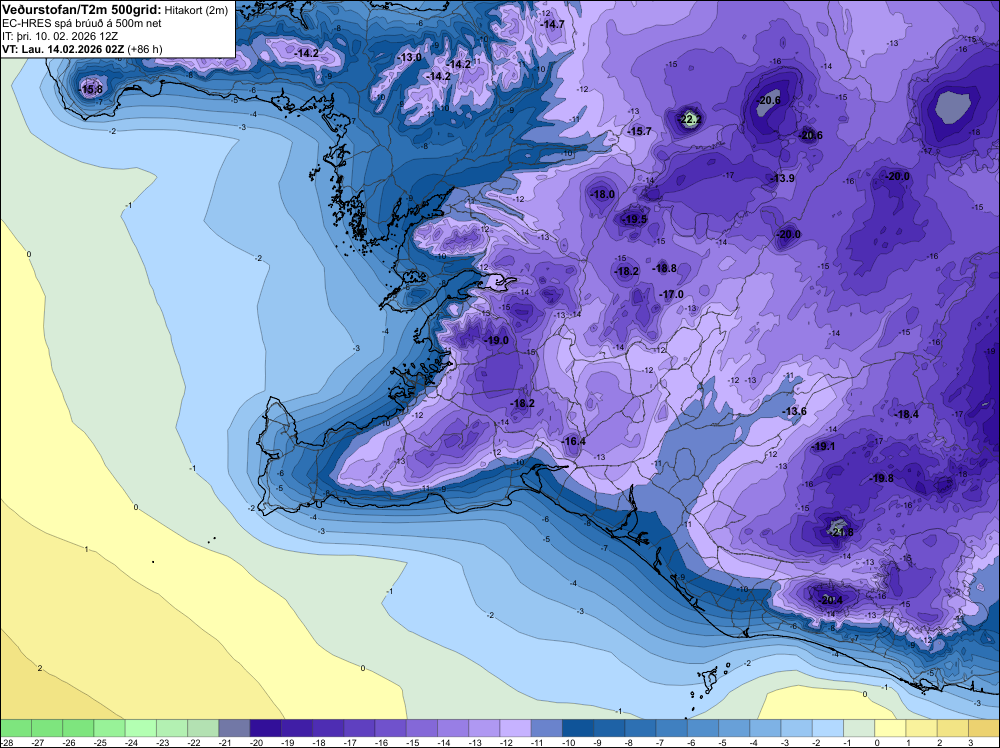Click the -19.8 temperature value
Viewport: 1000px width, 748px height.
[x=882, y=478]
